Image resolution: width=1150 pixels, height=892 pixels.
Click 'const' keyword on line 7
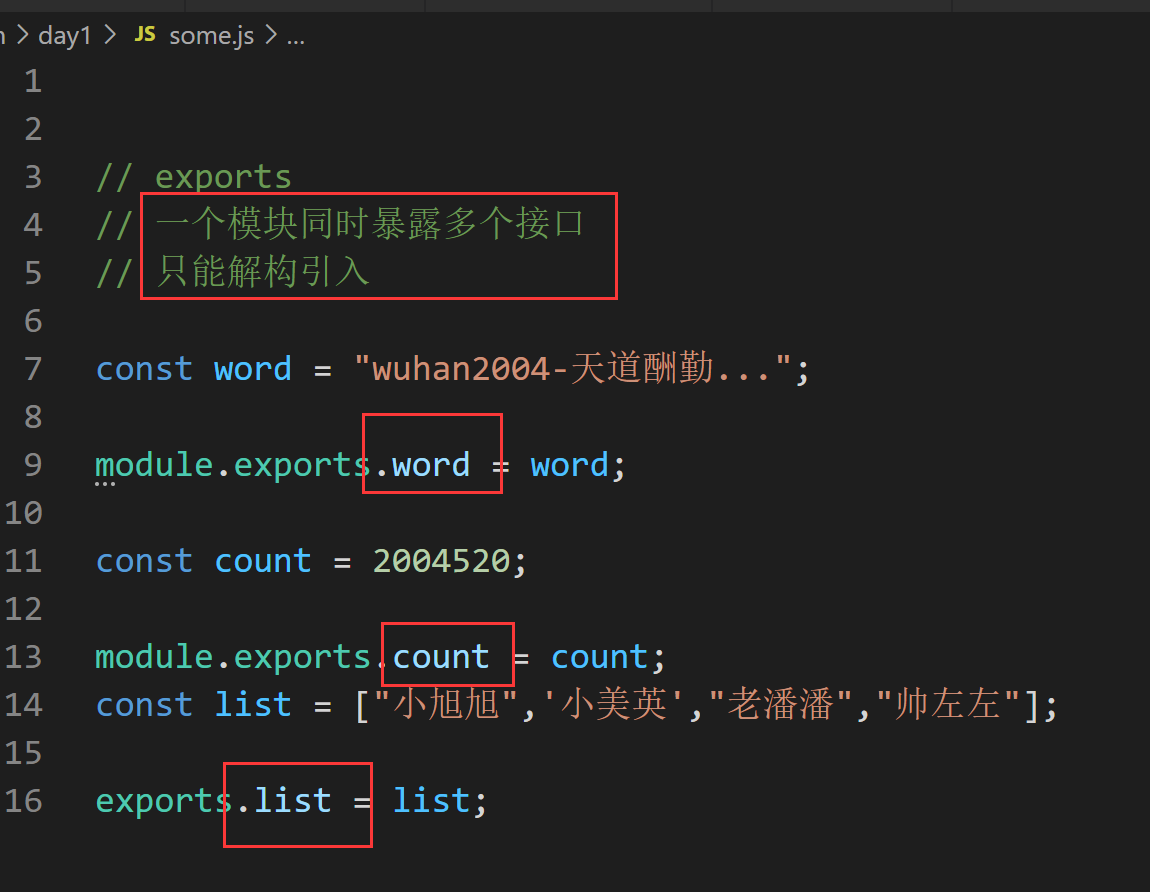point(144,368)
